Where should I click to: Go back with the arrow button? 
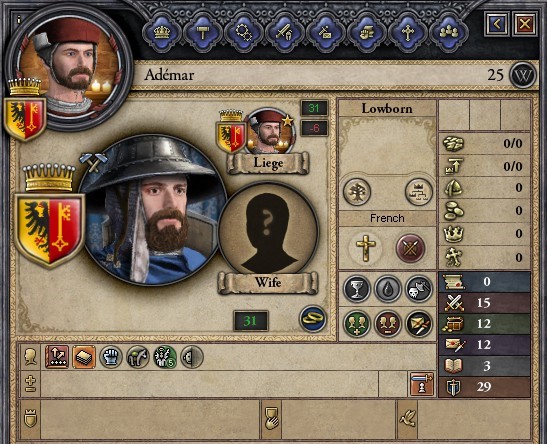click(497, 24)
